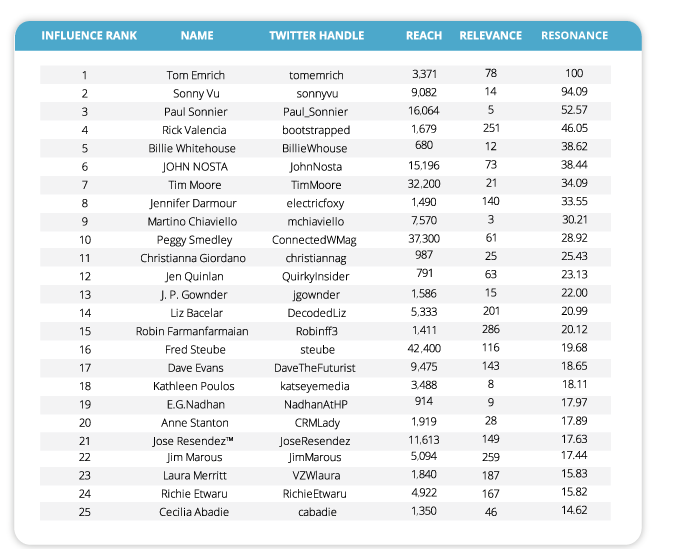
Task: Click the RELEVANCE column header
Action: (x=490, y=36)
